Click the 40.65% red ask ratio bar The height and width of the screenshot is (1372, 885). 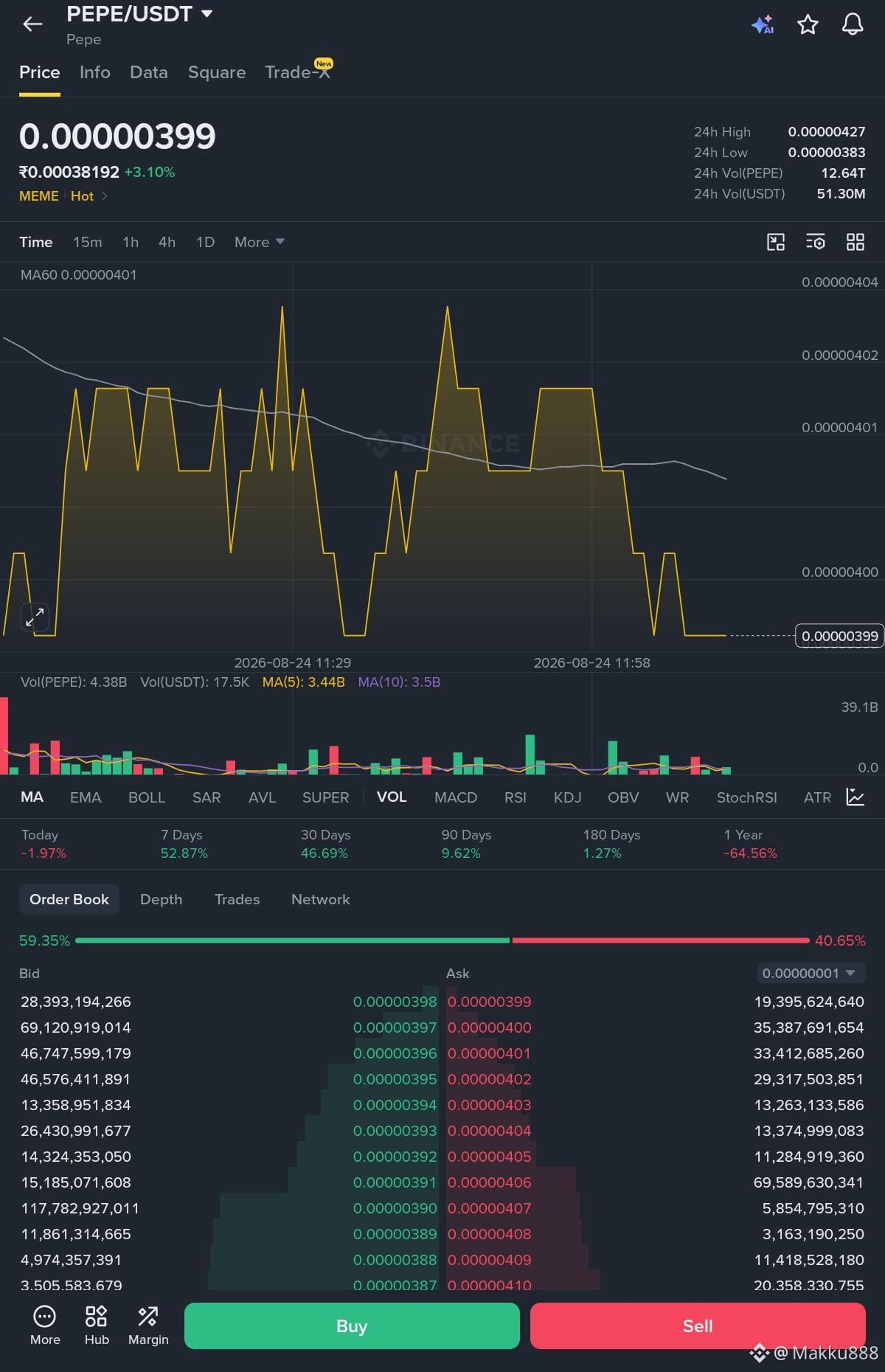[661, 940]
